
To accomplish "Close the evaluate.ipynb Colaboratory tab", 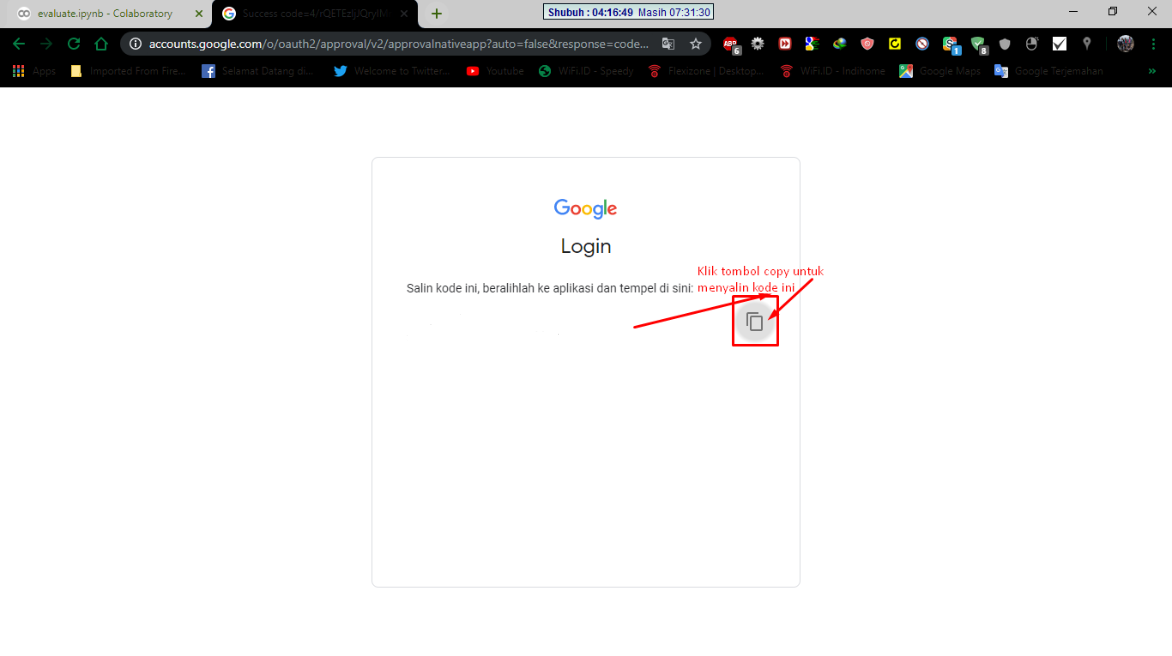I will pos(199,13).
